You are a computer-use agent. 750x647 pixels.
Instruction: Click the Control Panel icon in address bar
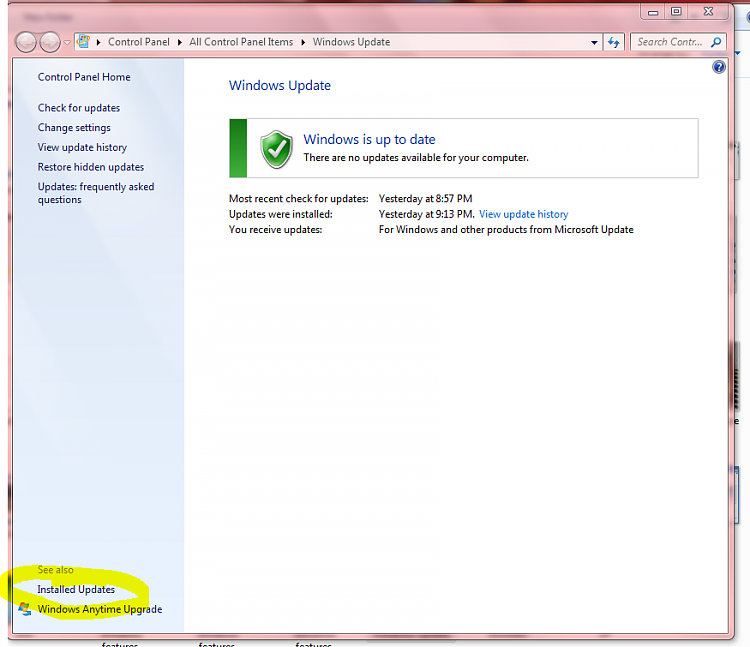(83, 42)
